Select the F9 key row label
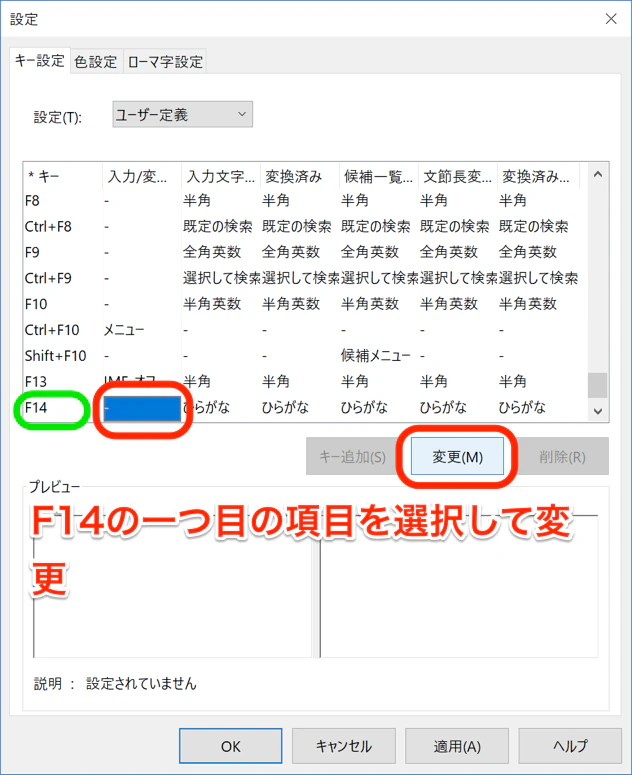Image resolution: width=632 pixels, height=775 pixels. [x=32, y=252]
